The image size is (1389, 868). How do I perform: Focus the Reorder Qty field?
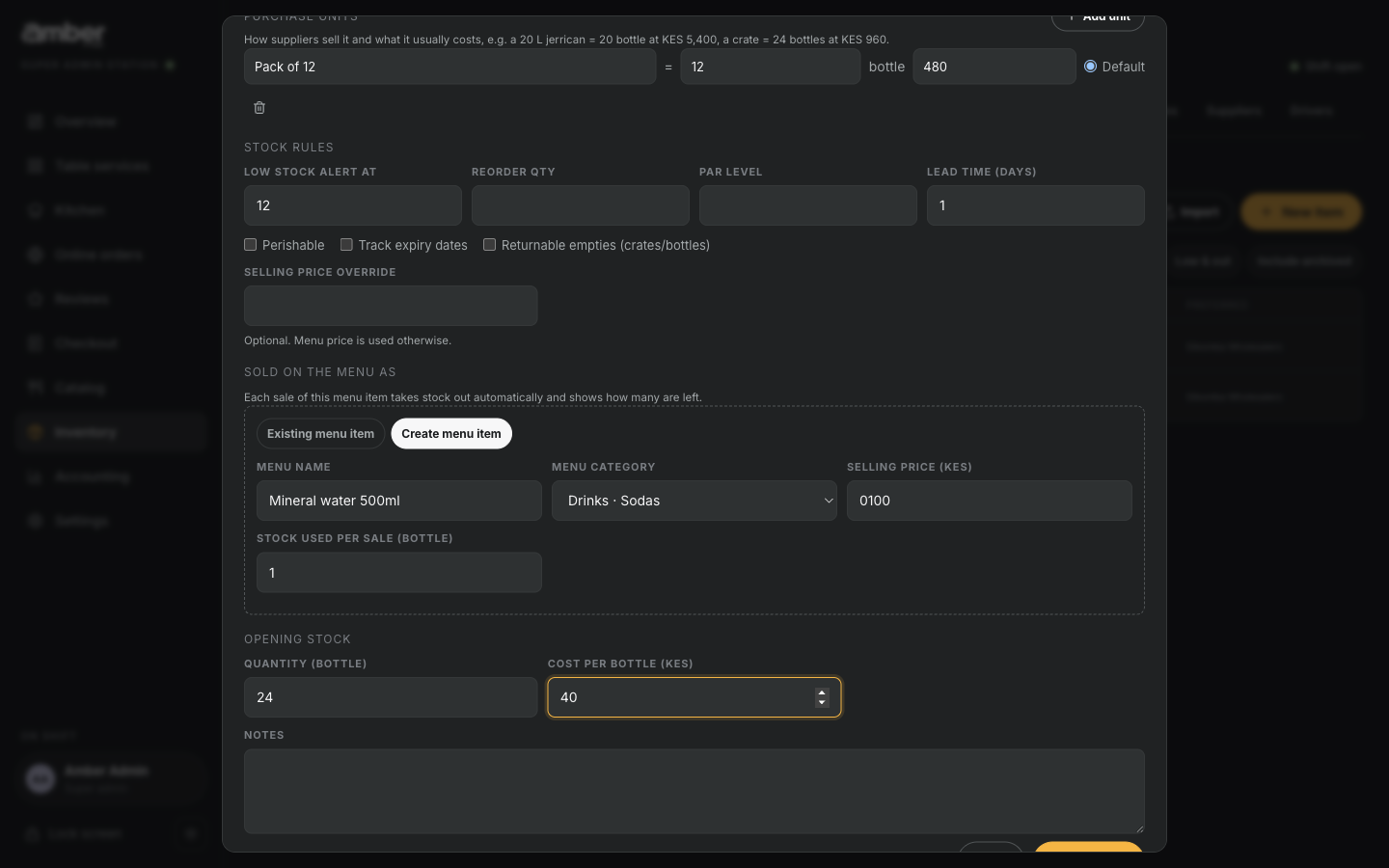click(x=581, y=205)
